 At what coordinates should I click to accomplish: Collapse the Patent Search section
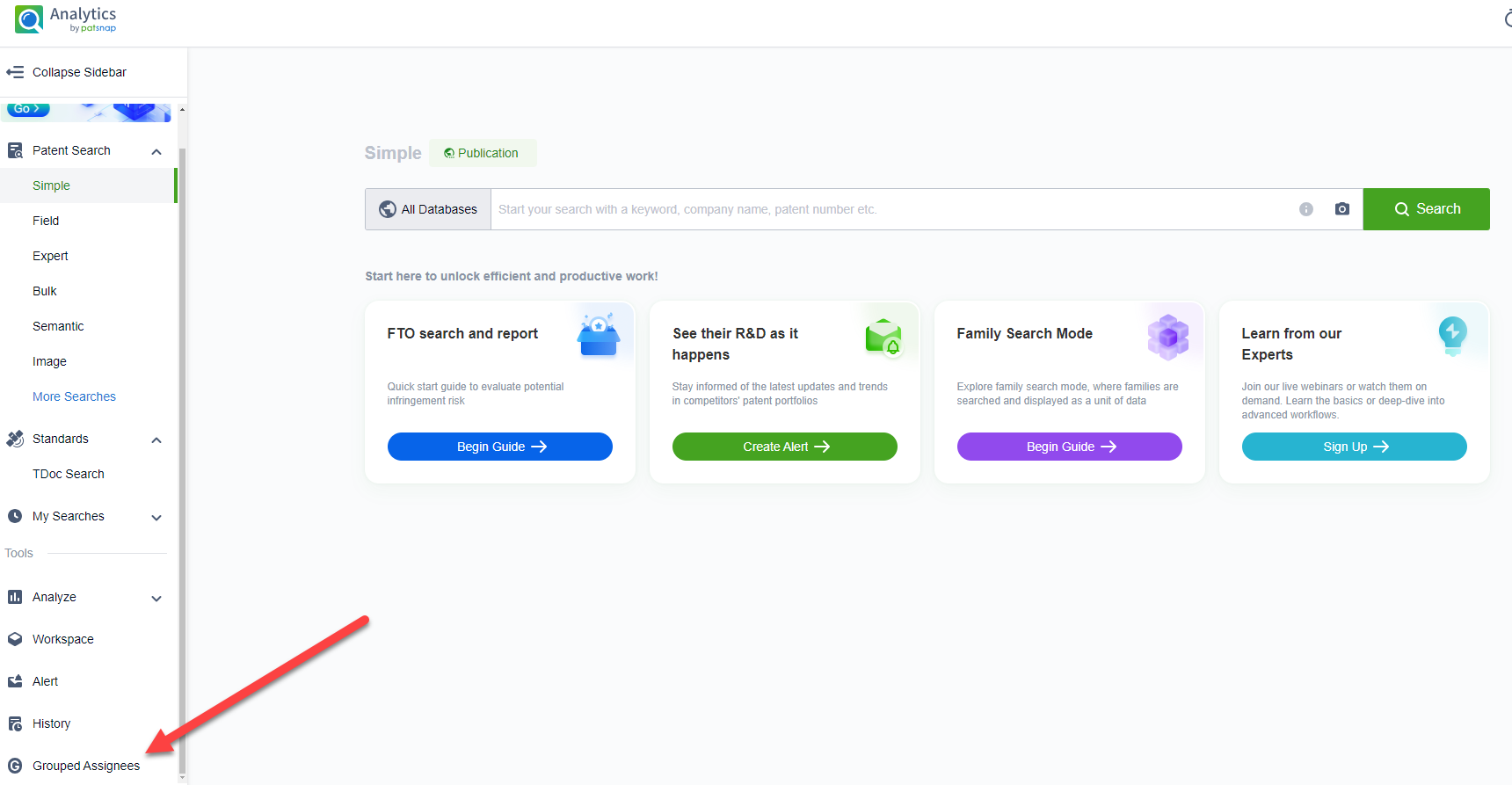click(156, 151)
